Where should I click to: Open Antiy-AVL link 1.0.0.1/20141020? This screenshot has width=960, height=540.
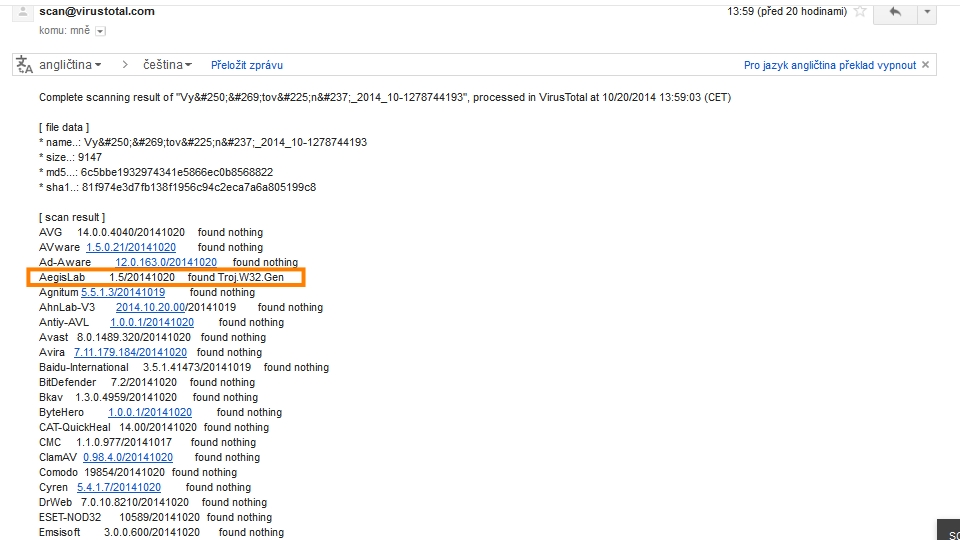152,322
